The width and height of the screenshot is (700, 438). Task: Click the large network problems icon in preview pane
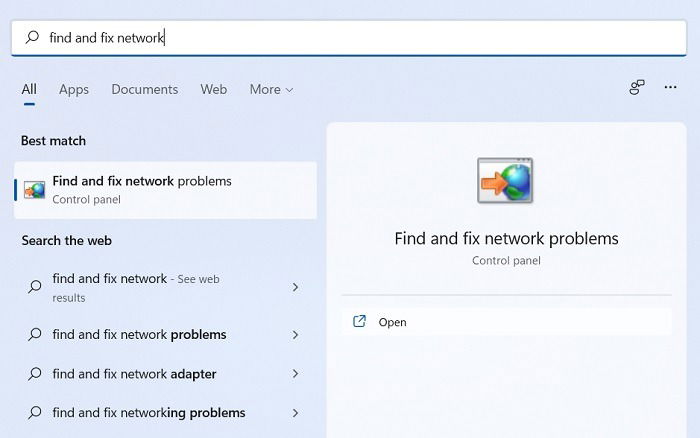505,182
